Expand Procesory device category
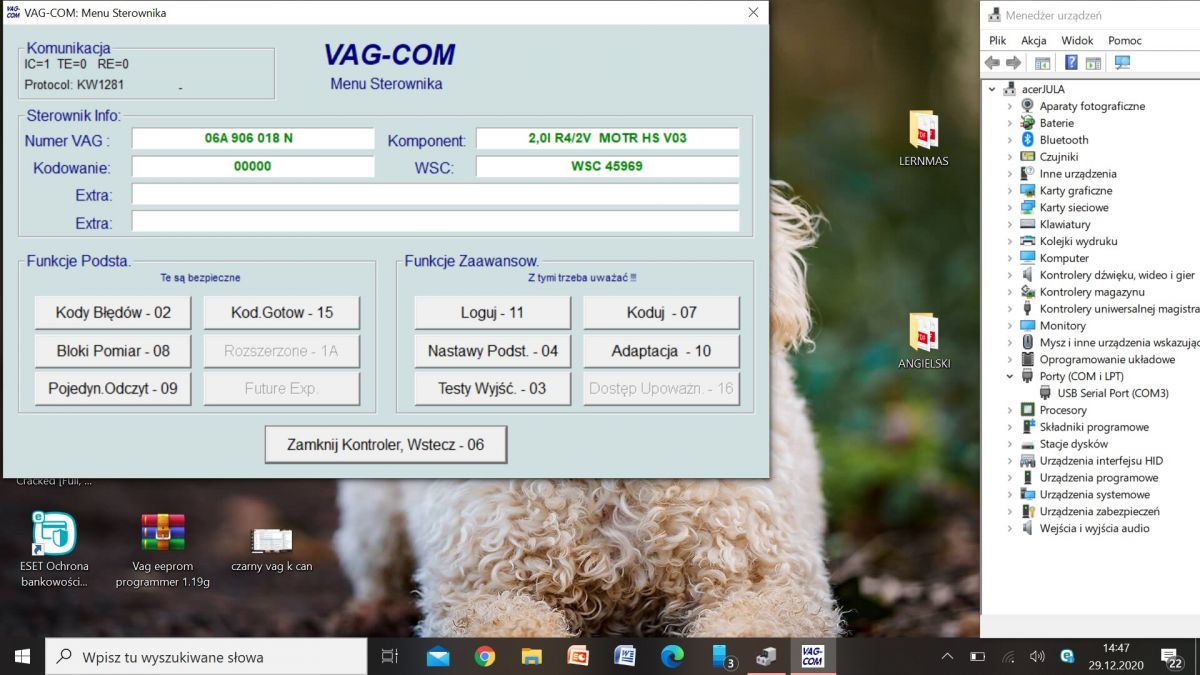The height and width of the screenshot is (675, 1200). 1009,410
